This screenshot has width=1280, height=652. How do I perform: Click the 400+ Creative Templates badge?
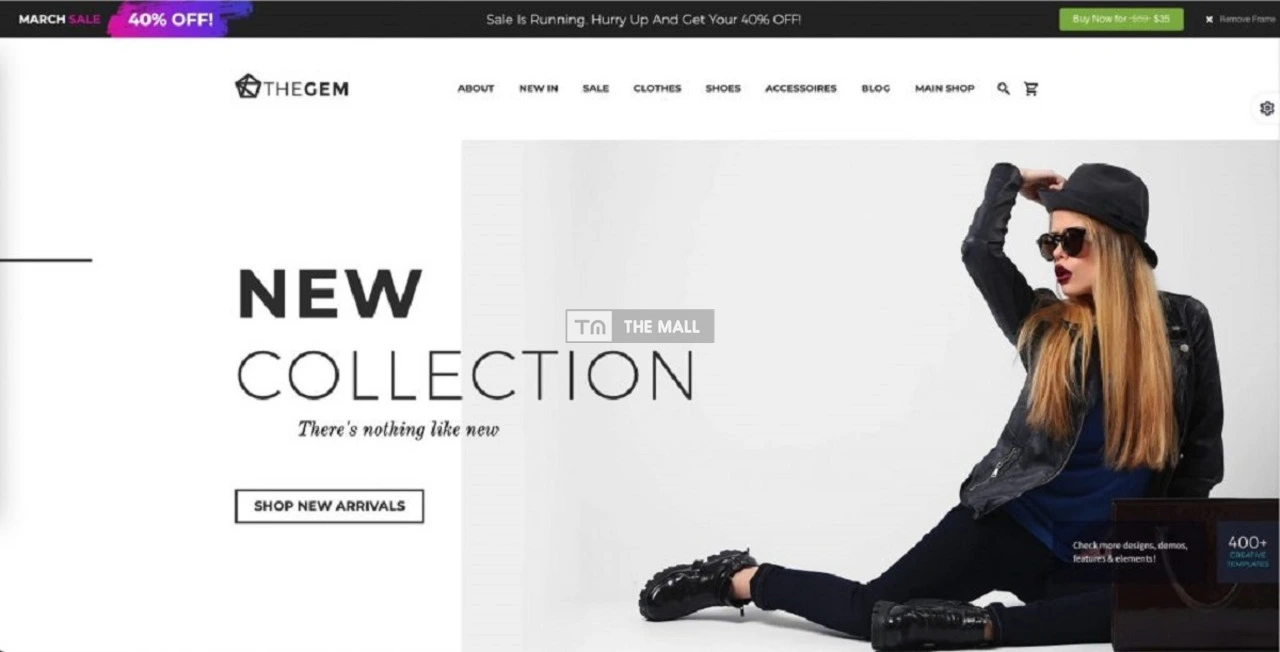coord(1248,551)
